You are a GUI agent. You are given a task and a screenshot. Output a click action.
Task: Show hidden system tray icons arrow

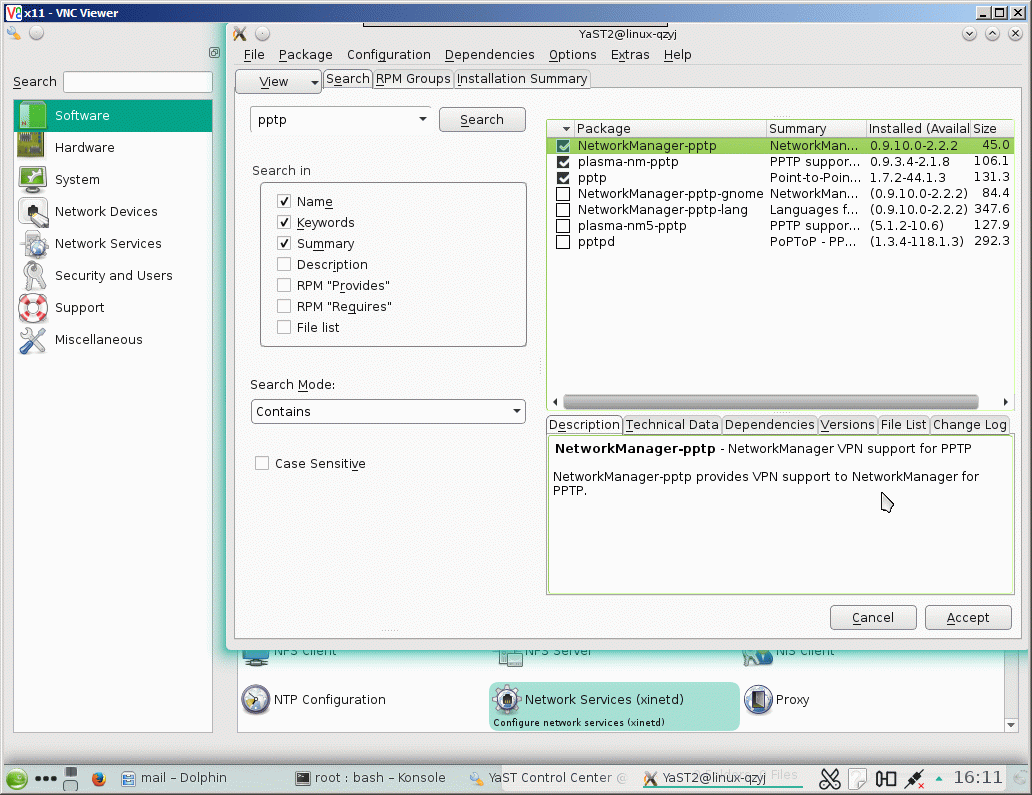point(939,779)
